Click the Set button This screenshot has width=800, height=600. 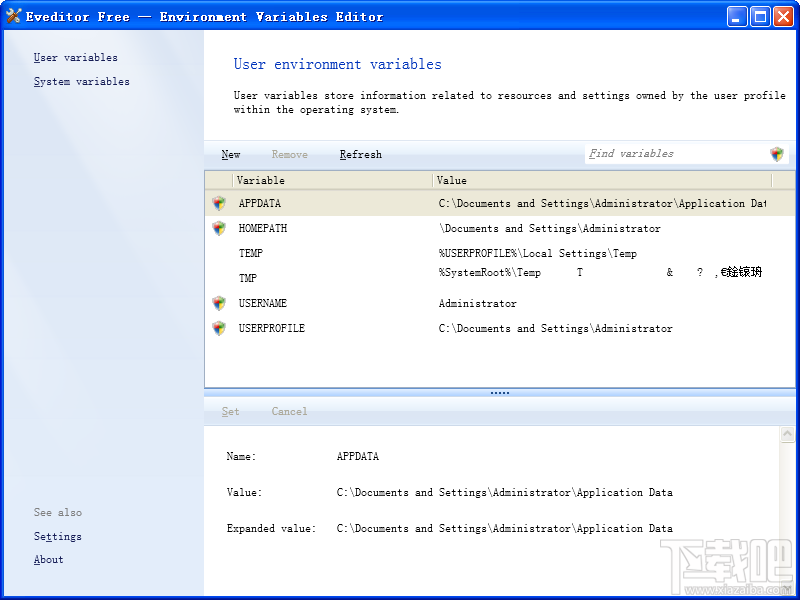[230, 411]
